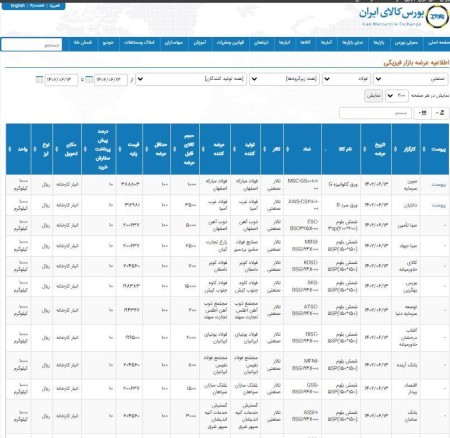Open the آموزش menu in the navigation bar

tap(200, 43)
